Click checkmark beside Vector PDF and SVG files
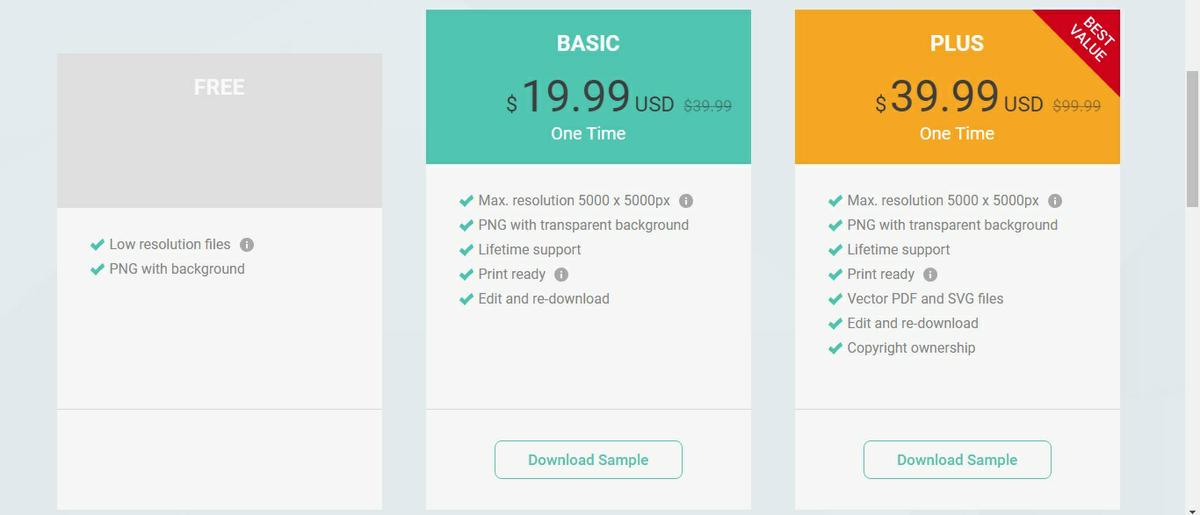 pyautogui.click(x=835, y=299)
